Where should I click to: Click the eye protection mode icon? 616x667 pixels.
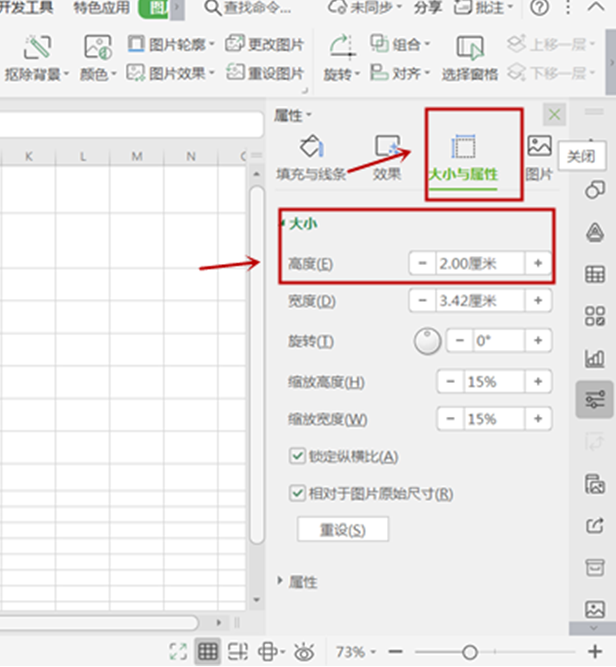(304, 651)
